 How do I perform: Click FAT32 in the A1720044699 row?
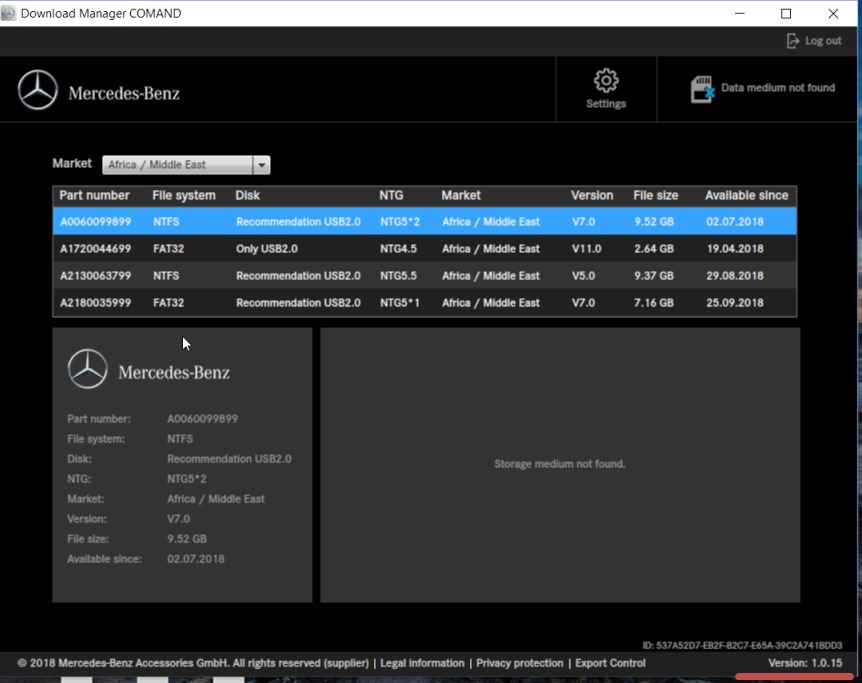(168, 249)
